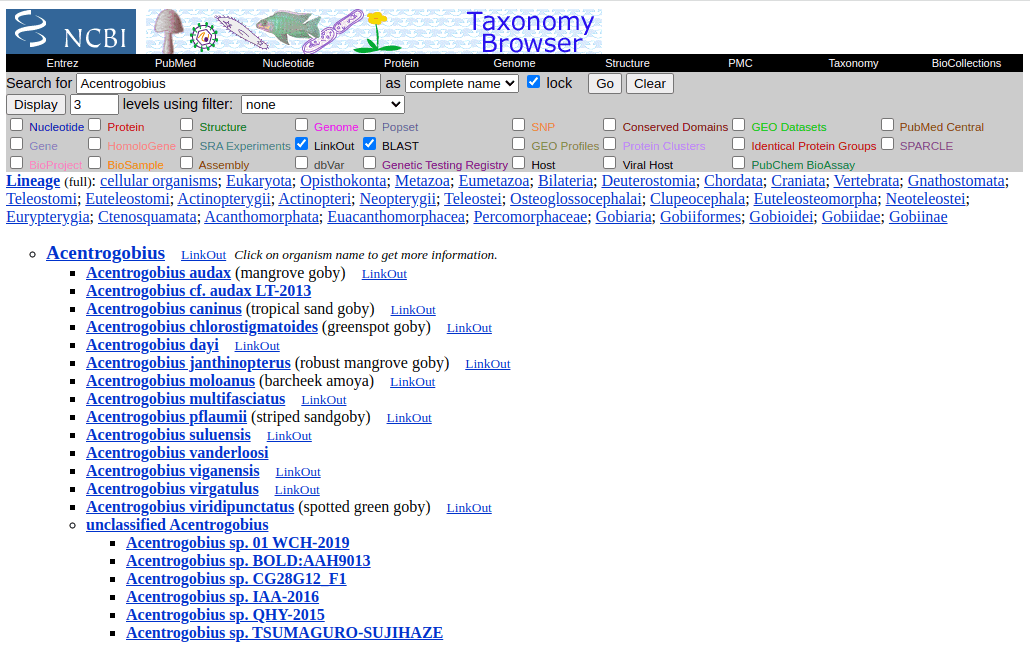Select Acentrogobius pflaumii
The width and height of the screenshot is (1030, 658).
(x=166, y=416)
